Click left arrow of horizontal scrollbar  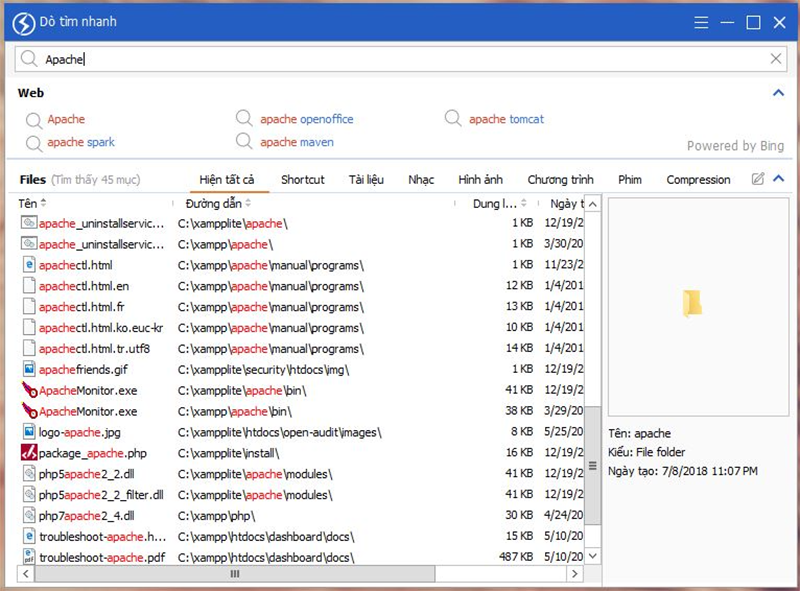(x=26, y=574)
